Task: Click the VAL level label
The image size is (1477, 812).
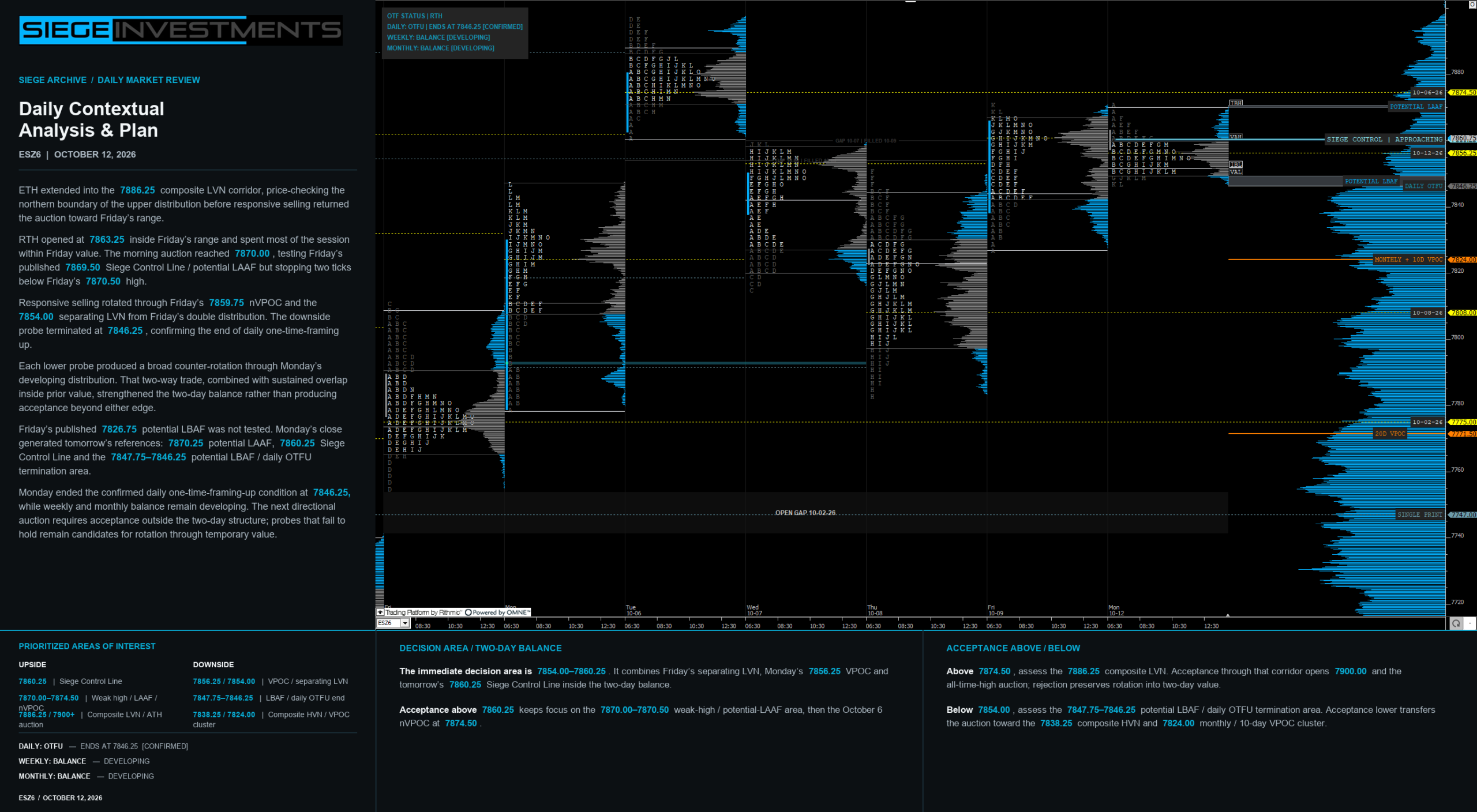Action: click(x=1236, y=172)
